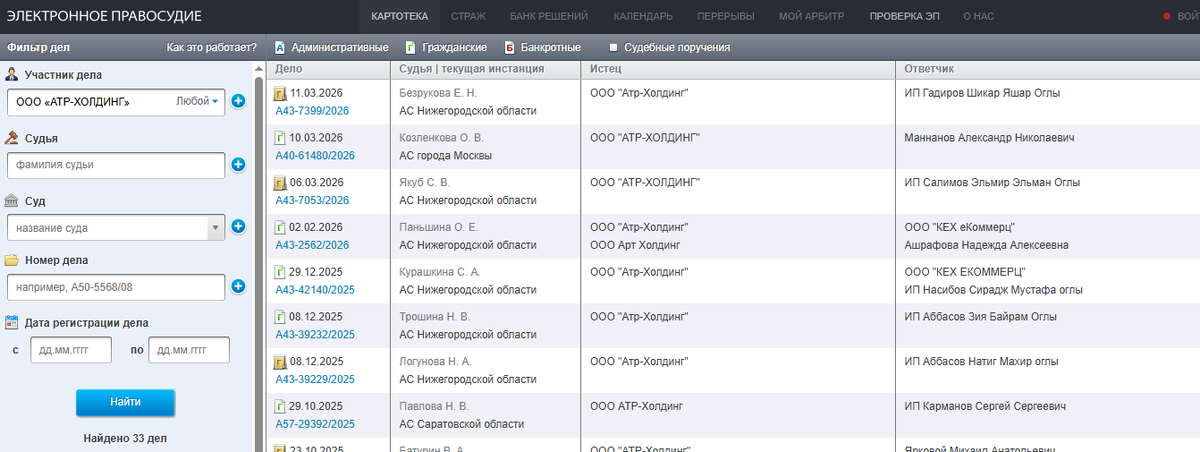
Task: Click the Найти search button
Action: (x=126, y=402)
